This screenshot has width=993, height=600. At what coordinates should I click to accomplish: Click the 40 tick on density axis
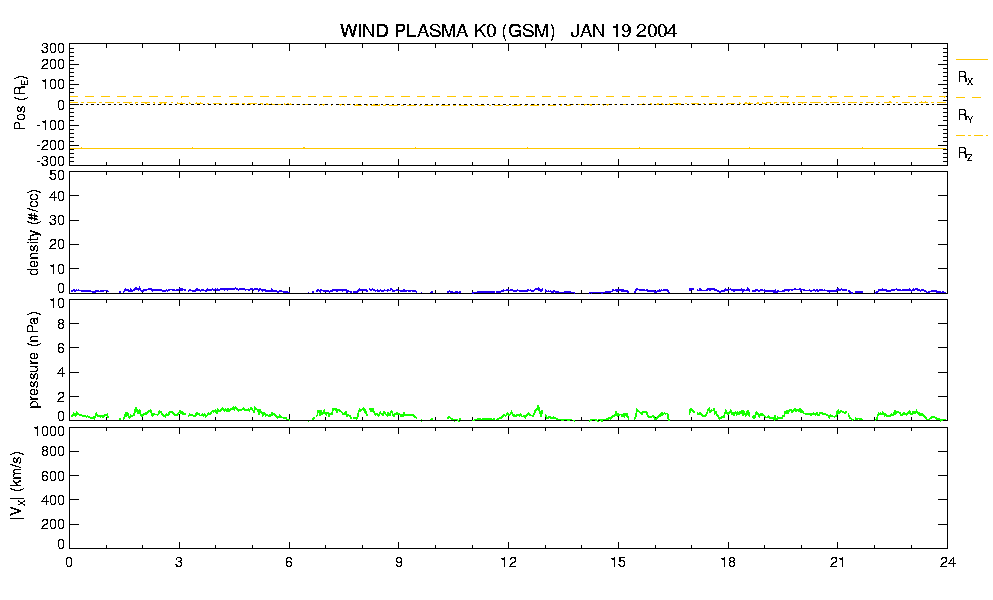coord(57,196)
